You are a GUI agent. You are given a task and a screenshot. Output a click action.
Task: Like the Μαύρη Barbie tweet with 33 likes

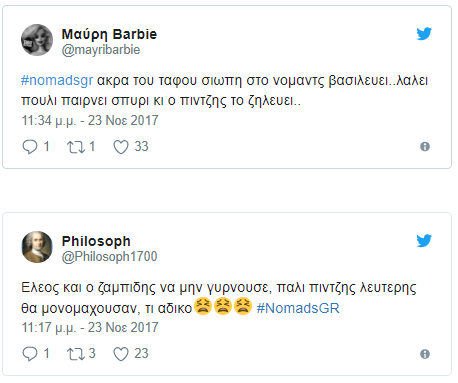(x=121, y=147)
